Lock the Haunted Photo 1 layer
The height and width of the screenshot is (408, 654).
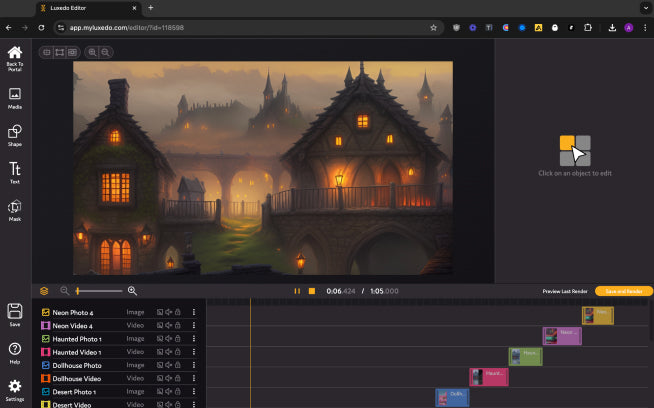pos(177,339)
